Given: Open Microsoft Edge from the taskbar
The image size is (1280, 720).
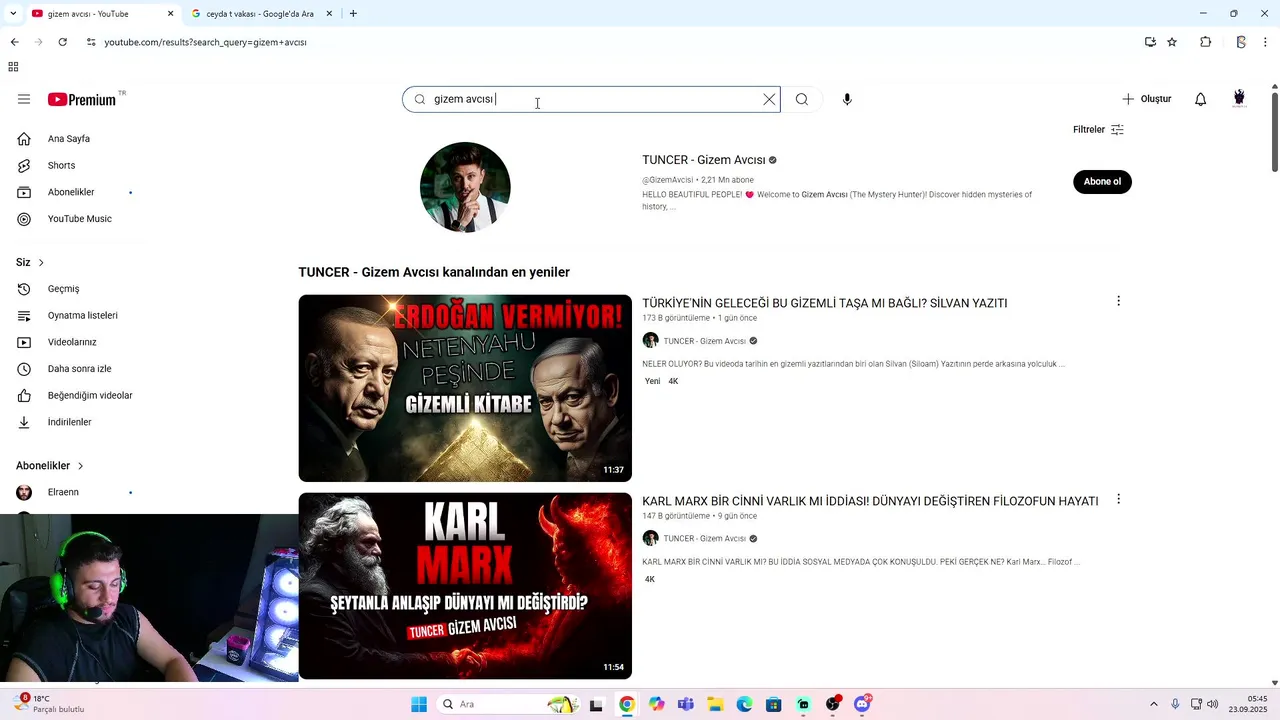Looking at the screenshot, I should (744, 704).
